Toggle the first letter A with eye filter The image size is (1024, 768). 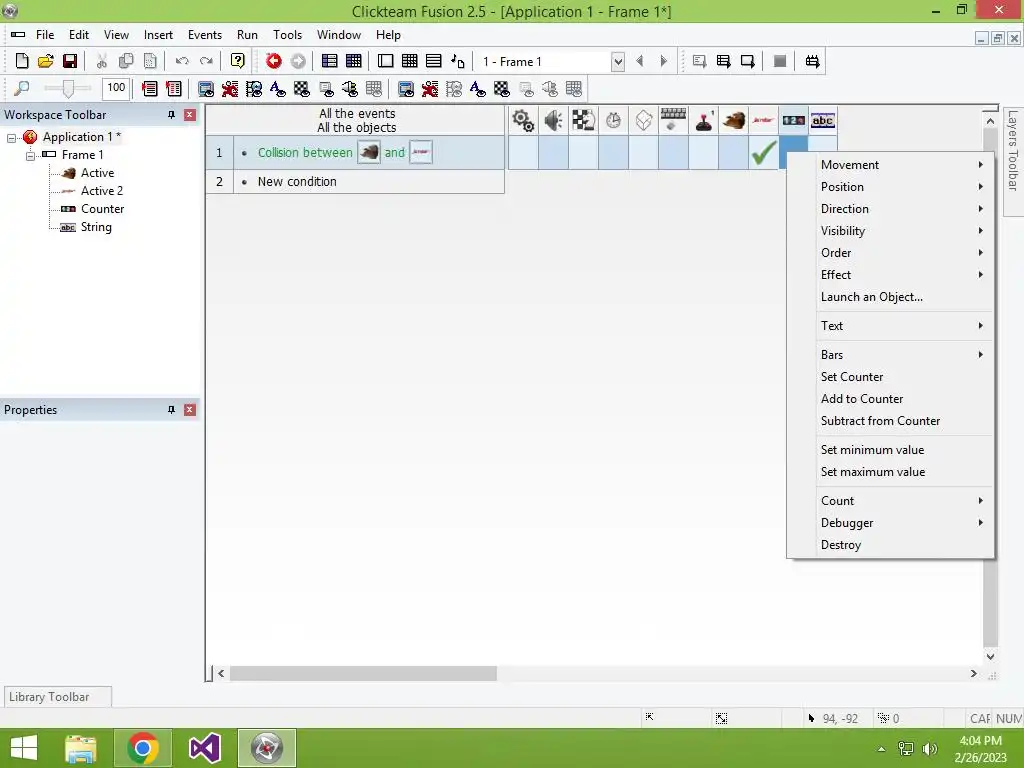[x=278, y=89]
